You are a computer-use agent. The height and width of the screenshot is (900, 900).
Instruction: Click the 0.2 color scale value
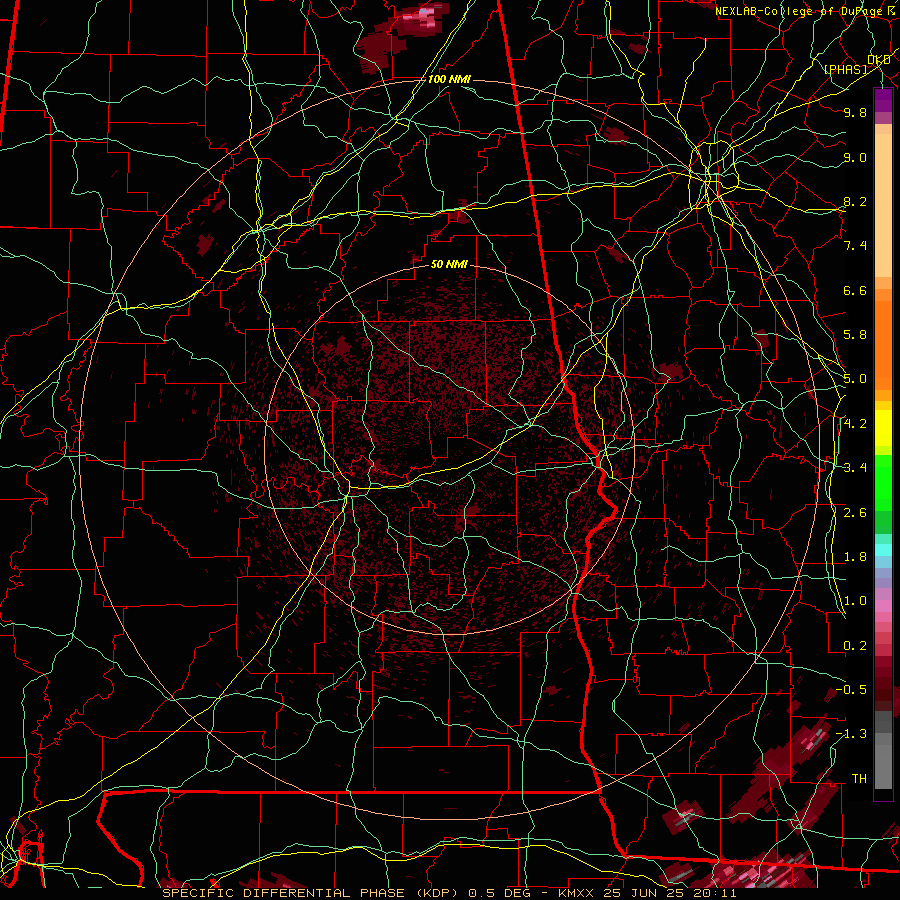point(855,646)
